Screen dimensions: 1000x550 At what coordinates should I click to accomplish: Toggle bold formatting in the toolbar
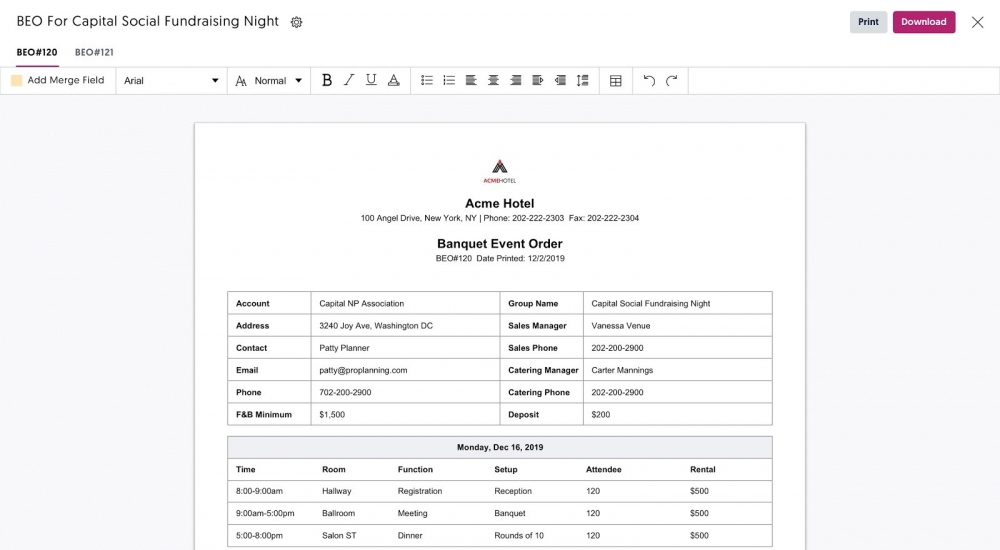click(326, 81)
